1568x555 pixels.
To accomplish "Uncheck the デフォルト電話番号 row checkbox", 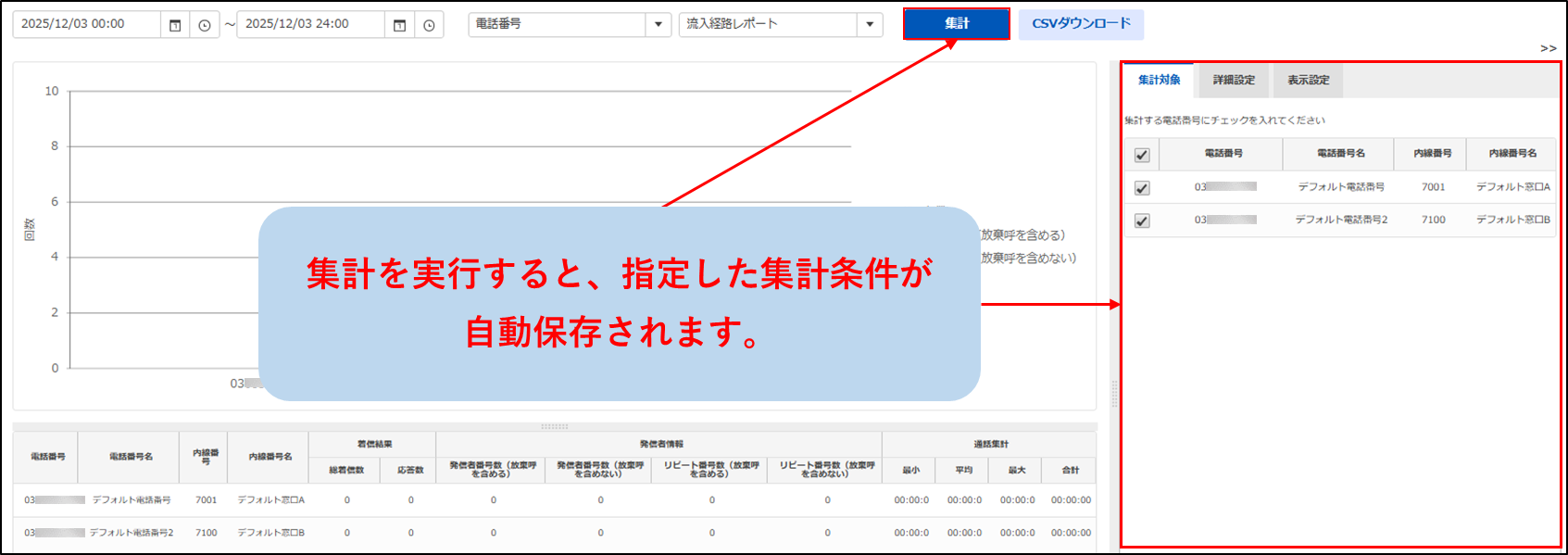I will (1142, 188).
